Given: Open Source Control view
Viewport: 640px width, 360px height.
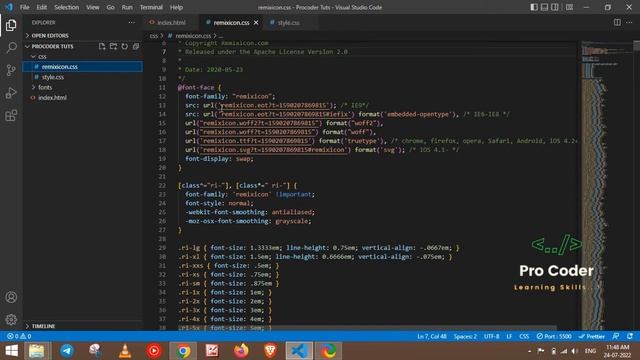Looking at the screenshot, I should click(11, 70).
